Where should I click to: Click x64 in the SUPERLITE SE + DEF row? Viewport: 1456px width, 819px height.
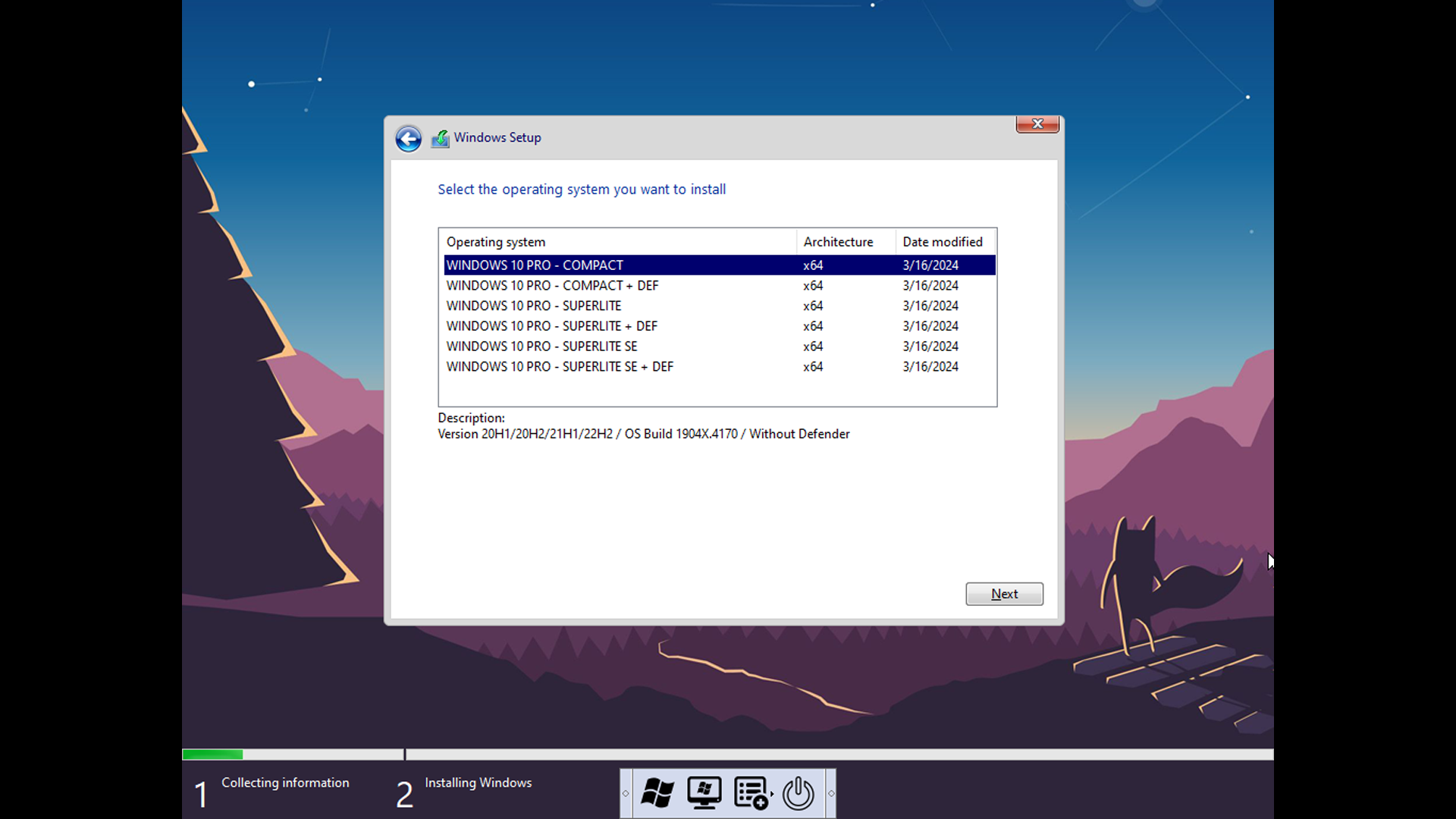[x=813, y=367]
